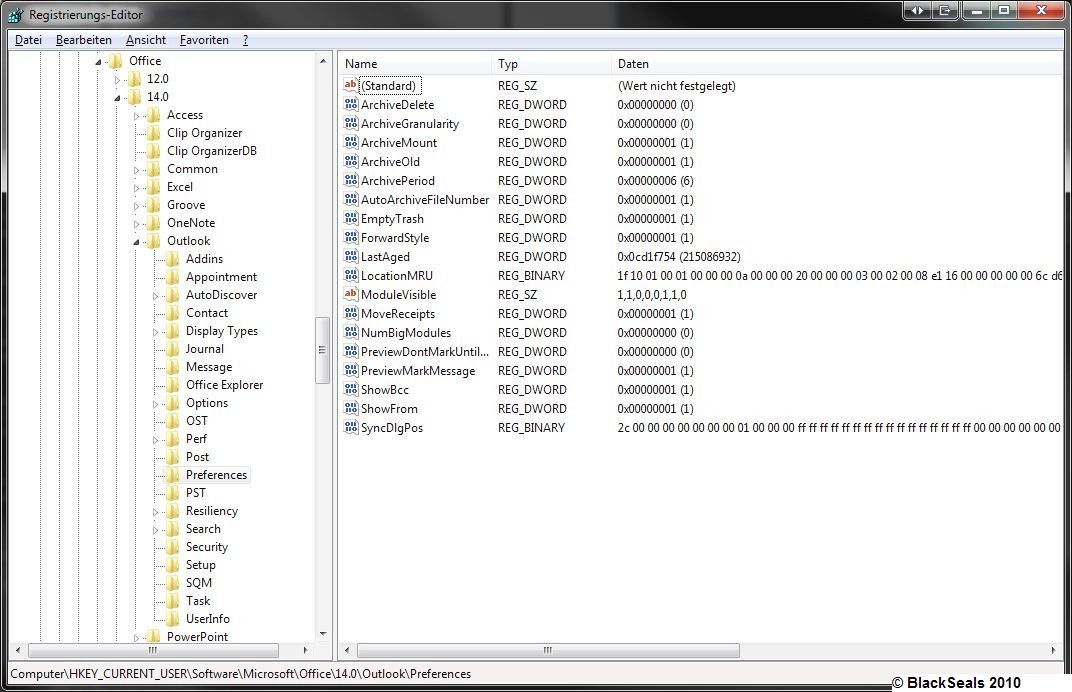Click the Registry Editor icon in title bar
Screen dimensions: 1072x692
tap(15, 15)
